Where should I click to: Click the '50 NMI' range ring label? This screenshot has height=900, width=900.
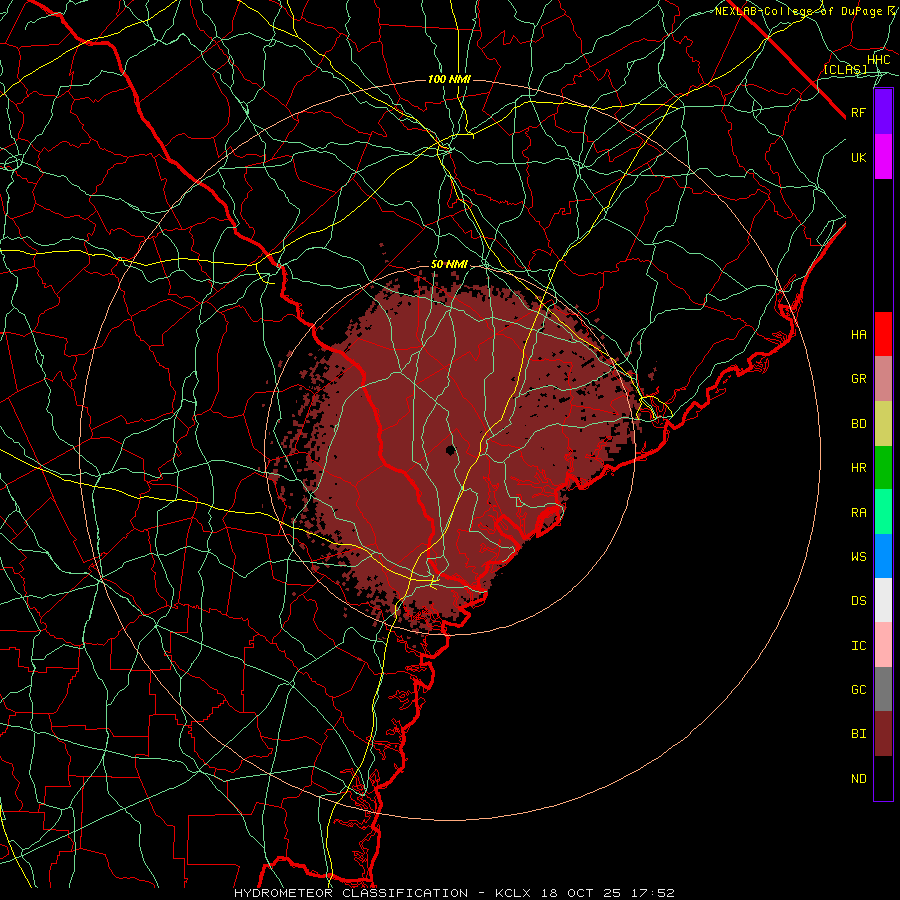pos(449,265)
